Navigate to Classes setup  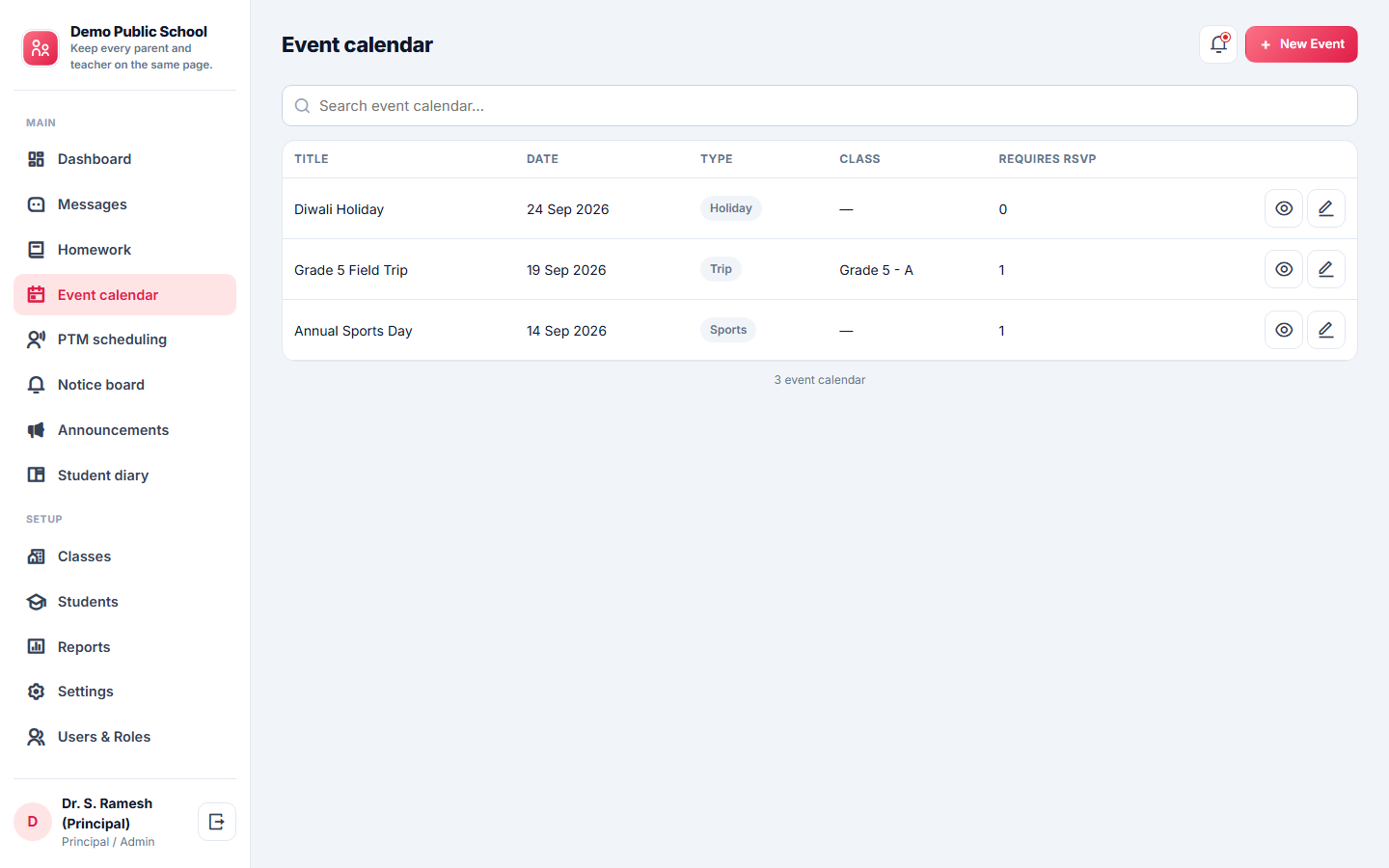125,556
